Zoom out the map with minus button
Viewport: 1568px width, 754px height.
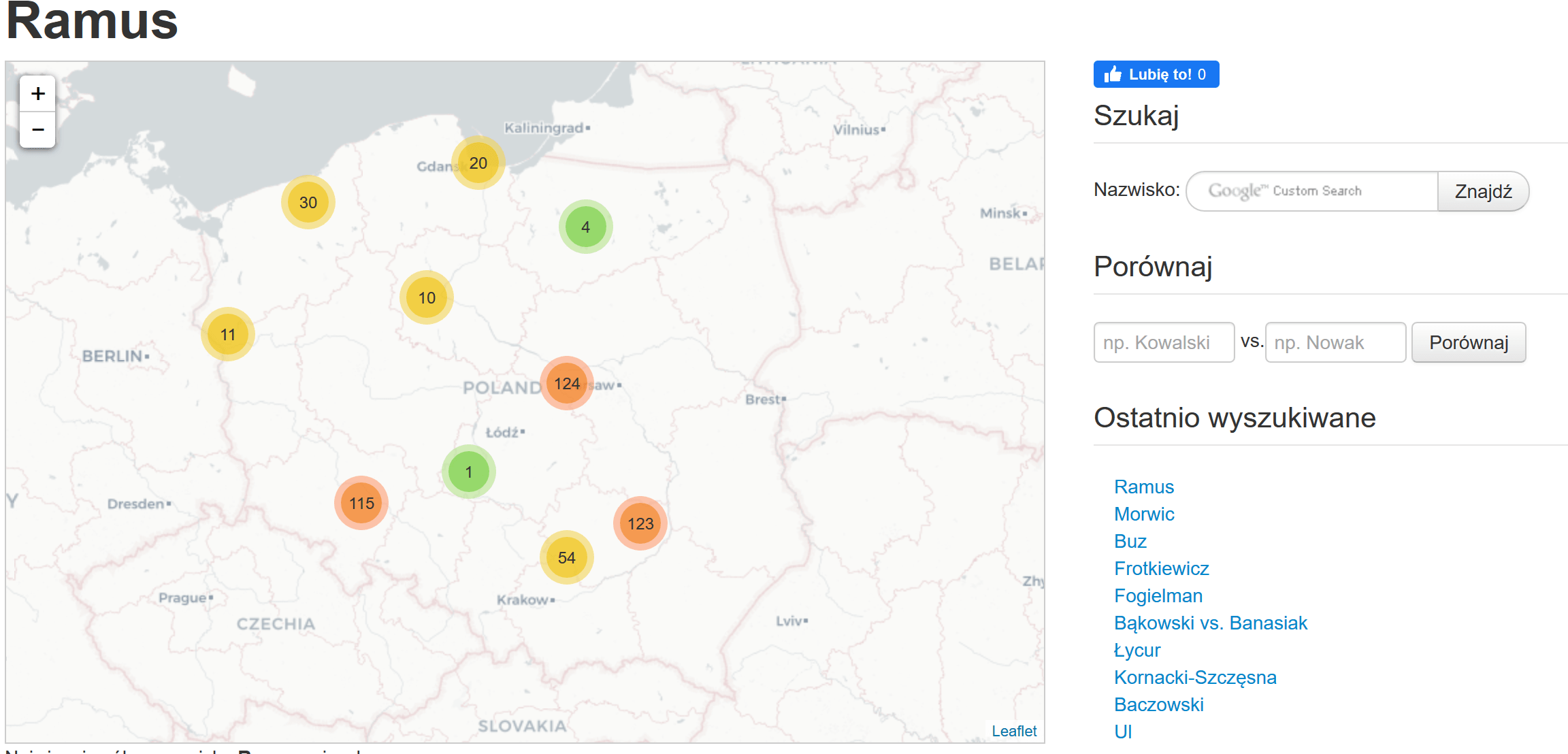tap(38, 129)
